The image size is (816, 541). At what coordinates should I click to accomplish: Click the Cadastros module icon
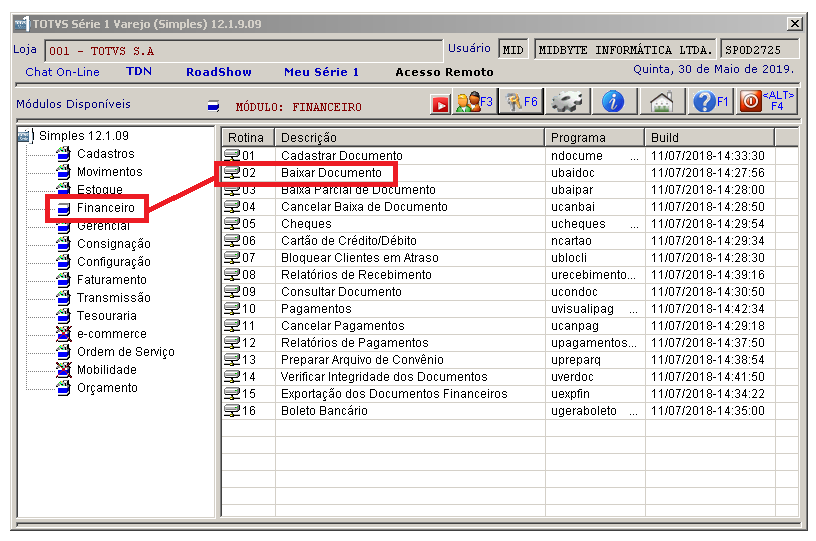pyautogui.click(x=63, y=153)
